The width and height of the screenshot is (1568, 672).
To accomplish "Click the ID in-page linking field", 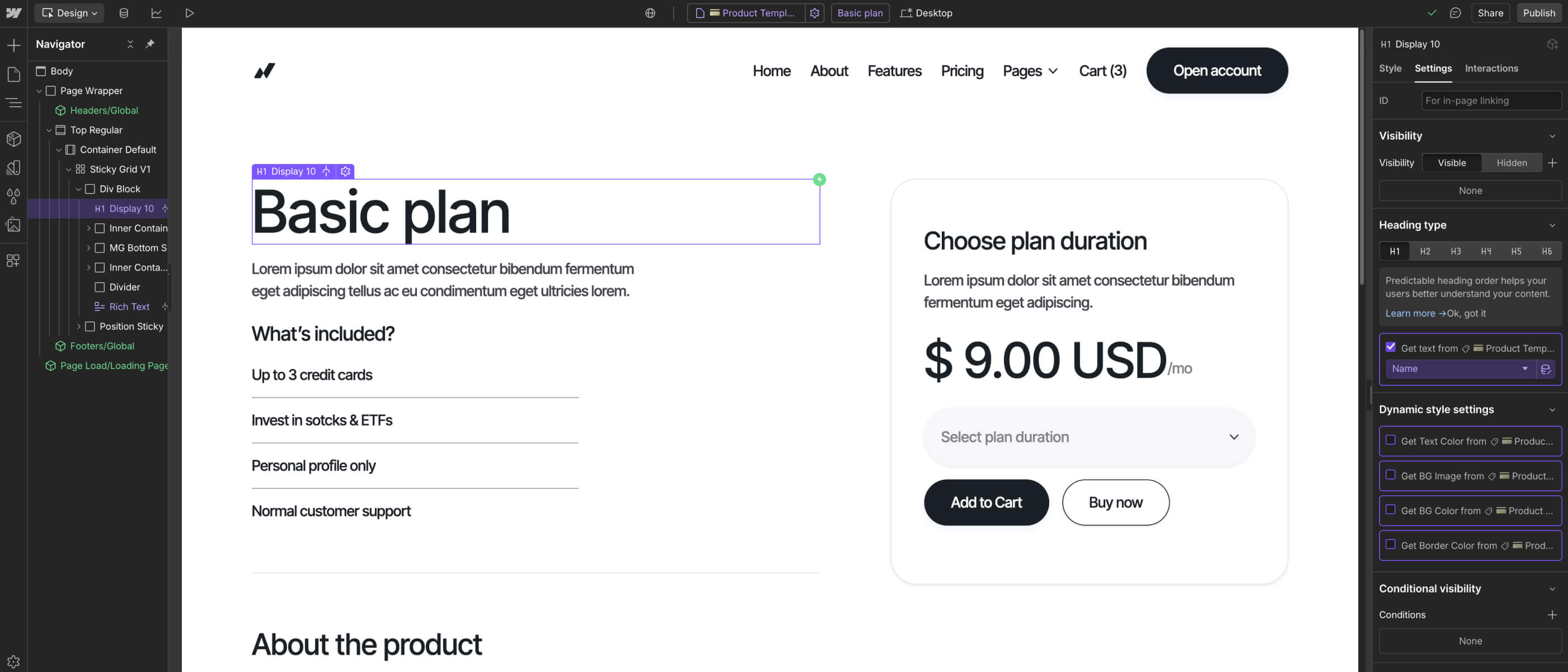I will pos(1491,101).
